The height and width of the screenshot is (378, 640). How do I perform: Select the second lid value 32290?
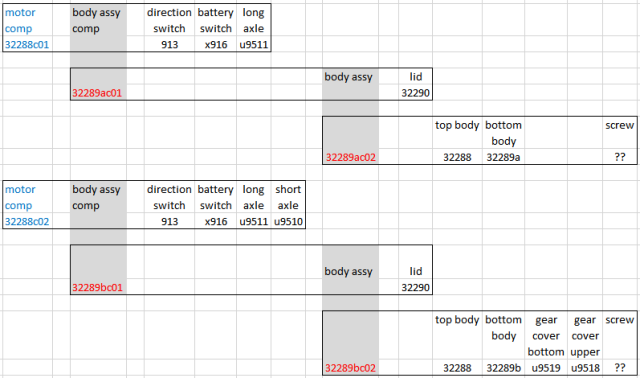pos(416,287)
